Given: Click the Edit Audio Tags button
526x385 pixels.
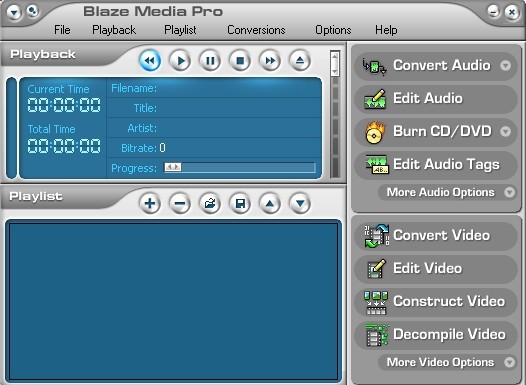Looking at the screenshot, I should 436,164.
